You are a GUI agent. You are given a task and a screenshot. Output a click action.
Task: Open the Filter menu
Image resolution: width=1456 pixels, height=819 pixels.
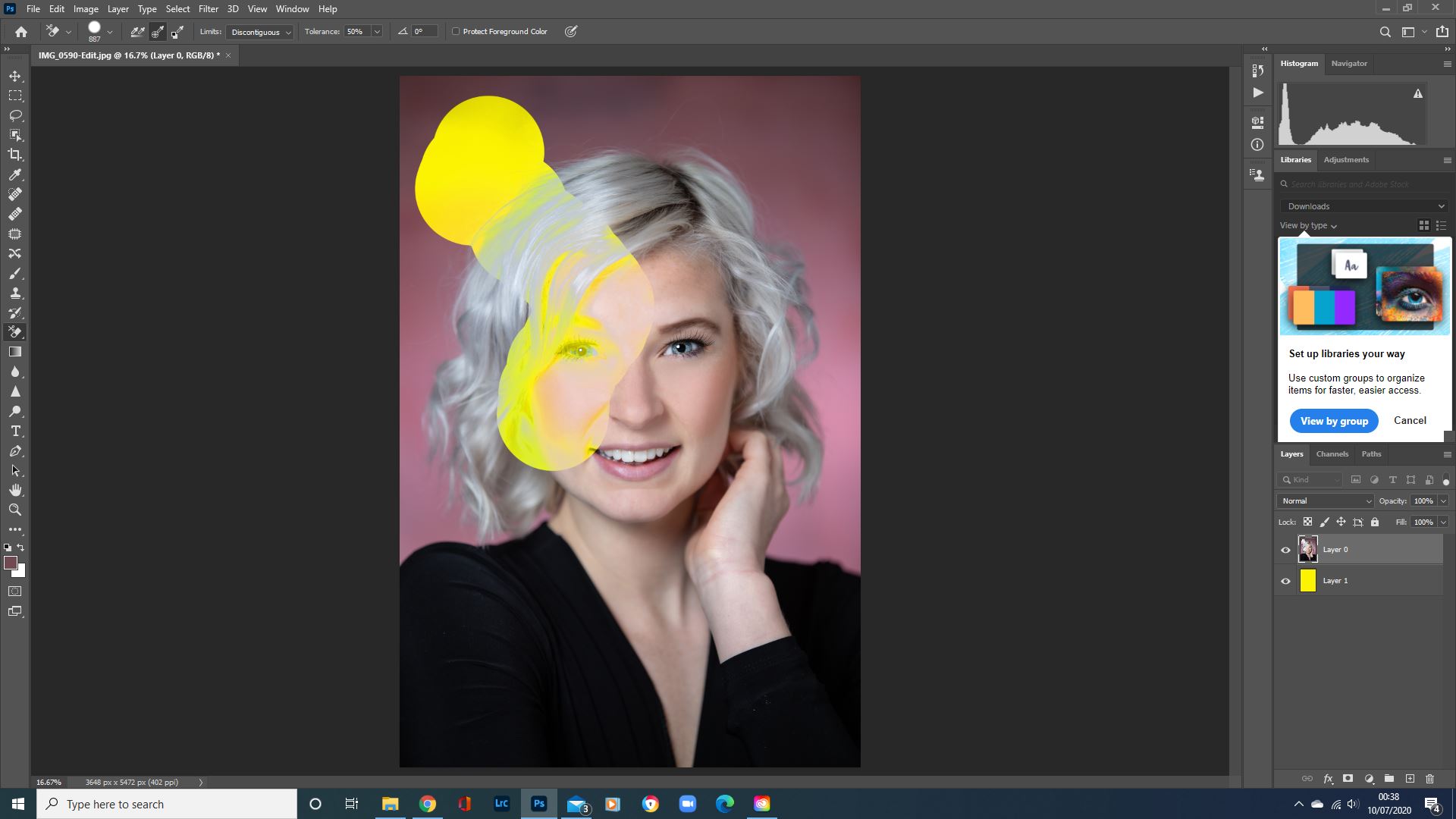[208, 8]
